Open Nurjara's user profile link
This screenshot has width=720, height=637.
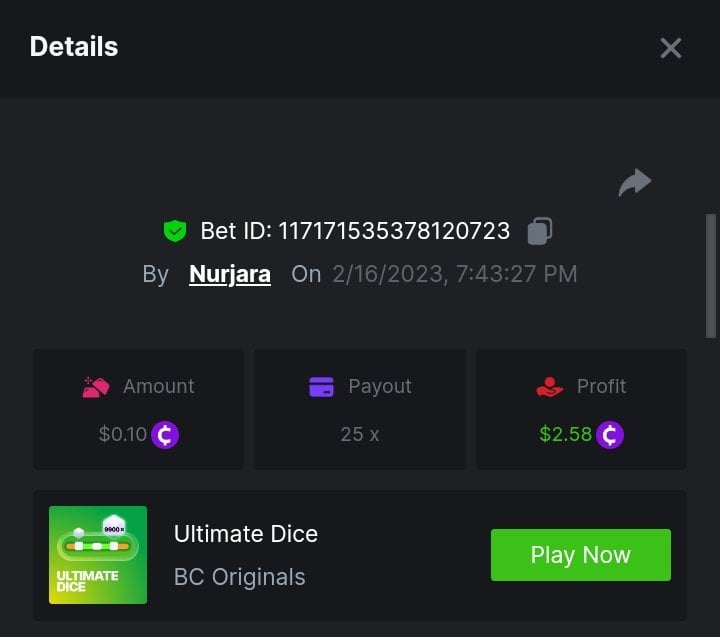point(230,274)
